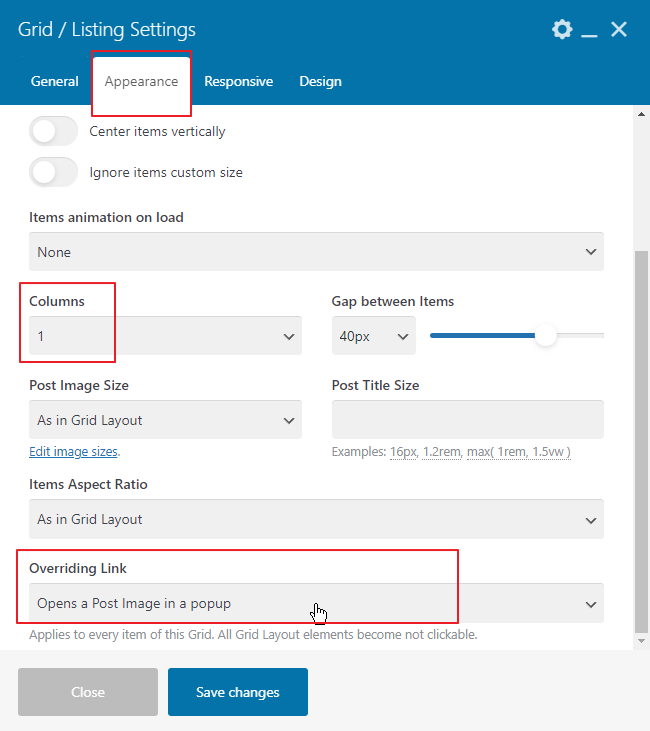The image size is (650, 731).
Task: Follow the Edit image sizes link
Action: (73, 452)
